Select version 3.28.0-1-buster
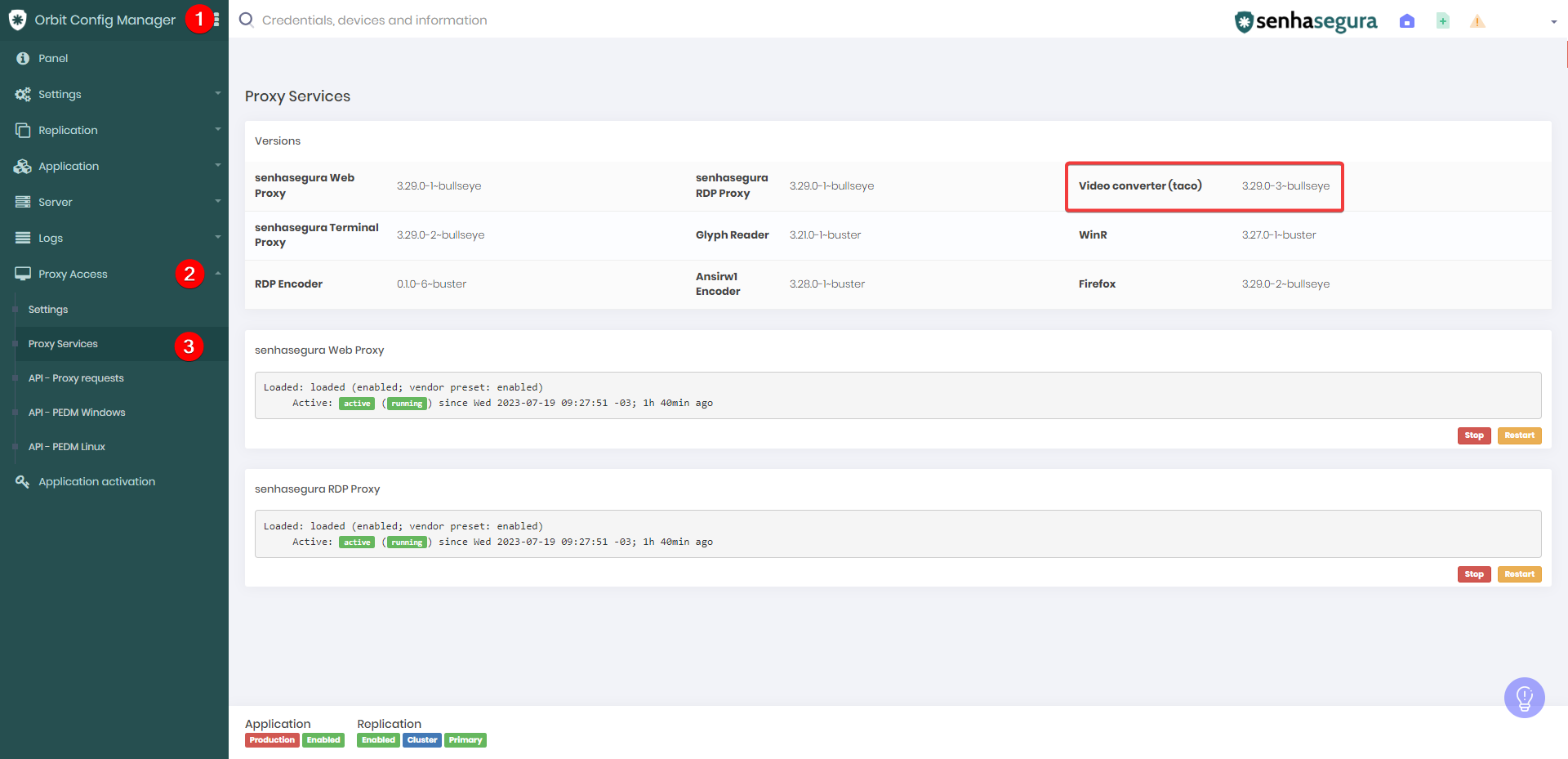This screenshot has height=759, width=1568. click(827, 284)
